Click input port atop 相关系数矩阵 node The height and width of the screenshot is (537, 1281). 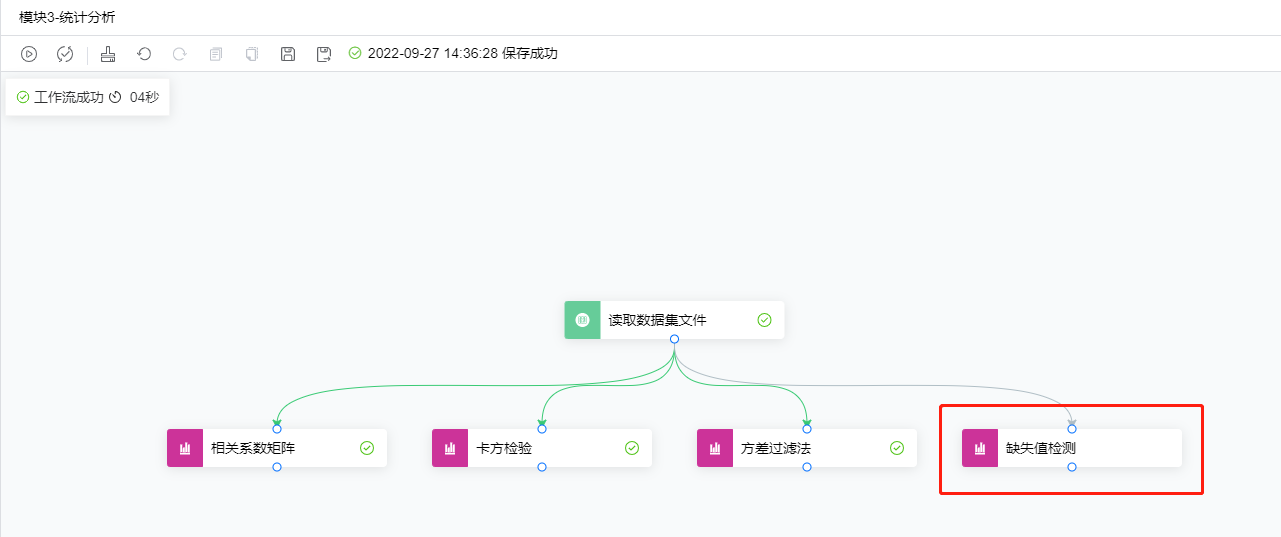277,429
